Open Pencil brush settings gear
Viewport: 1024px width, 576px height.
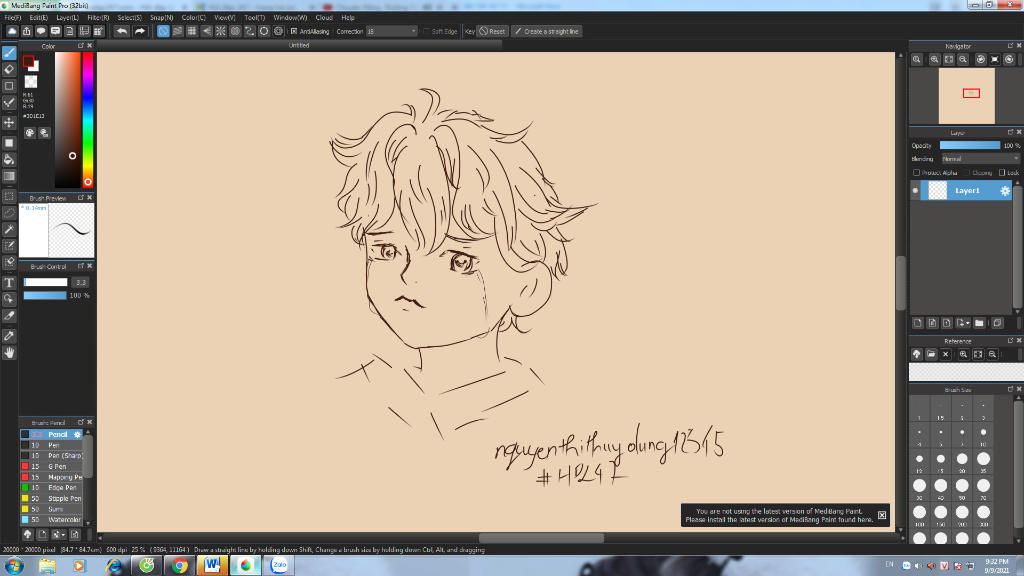point(77,434)
